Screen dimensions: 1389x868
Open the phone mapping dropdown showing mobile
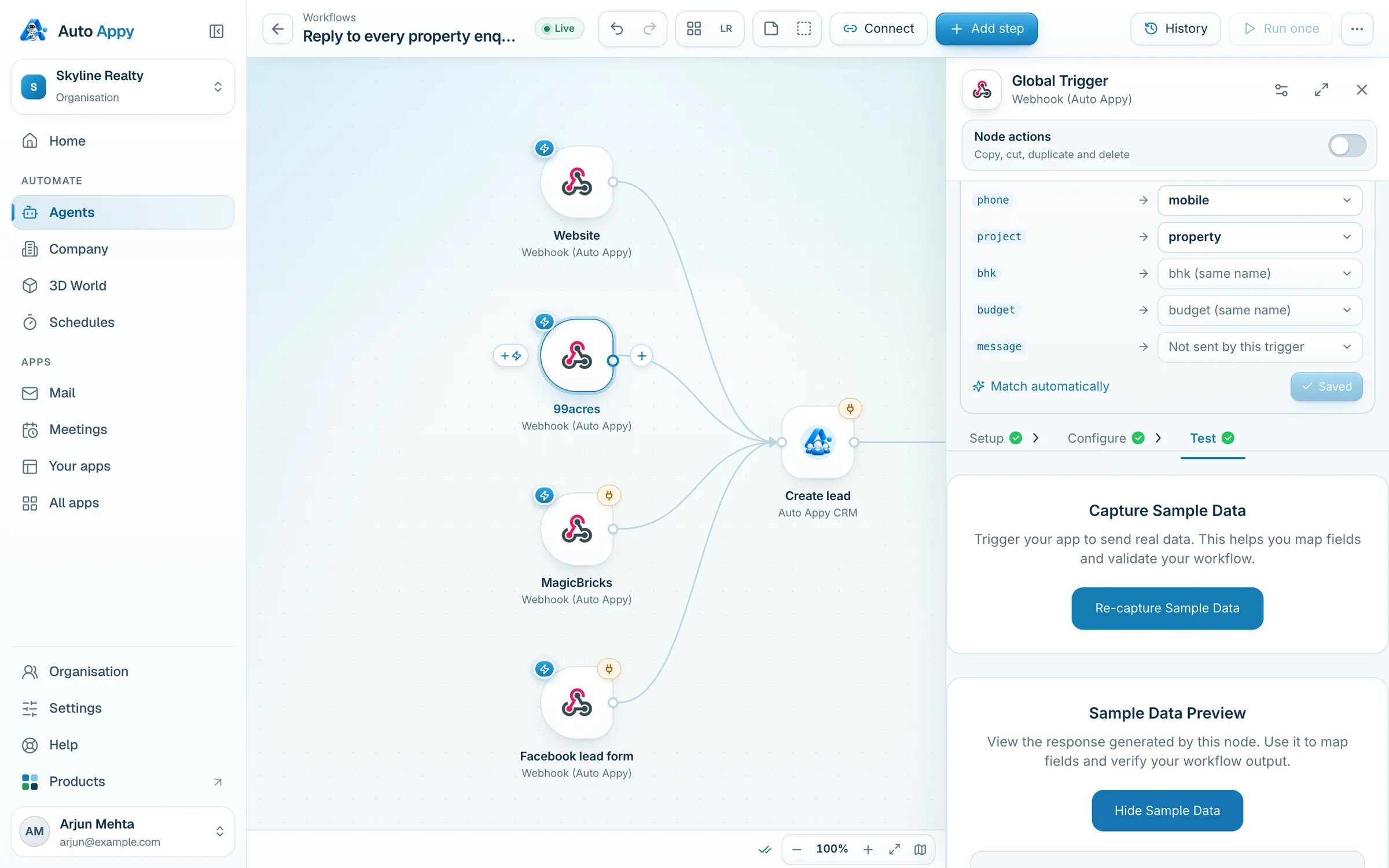pos(1259,200)
